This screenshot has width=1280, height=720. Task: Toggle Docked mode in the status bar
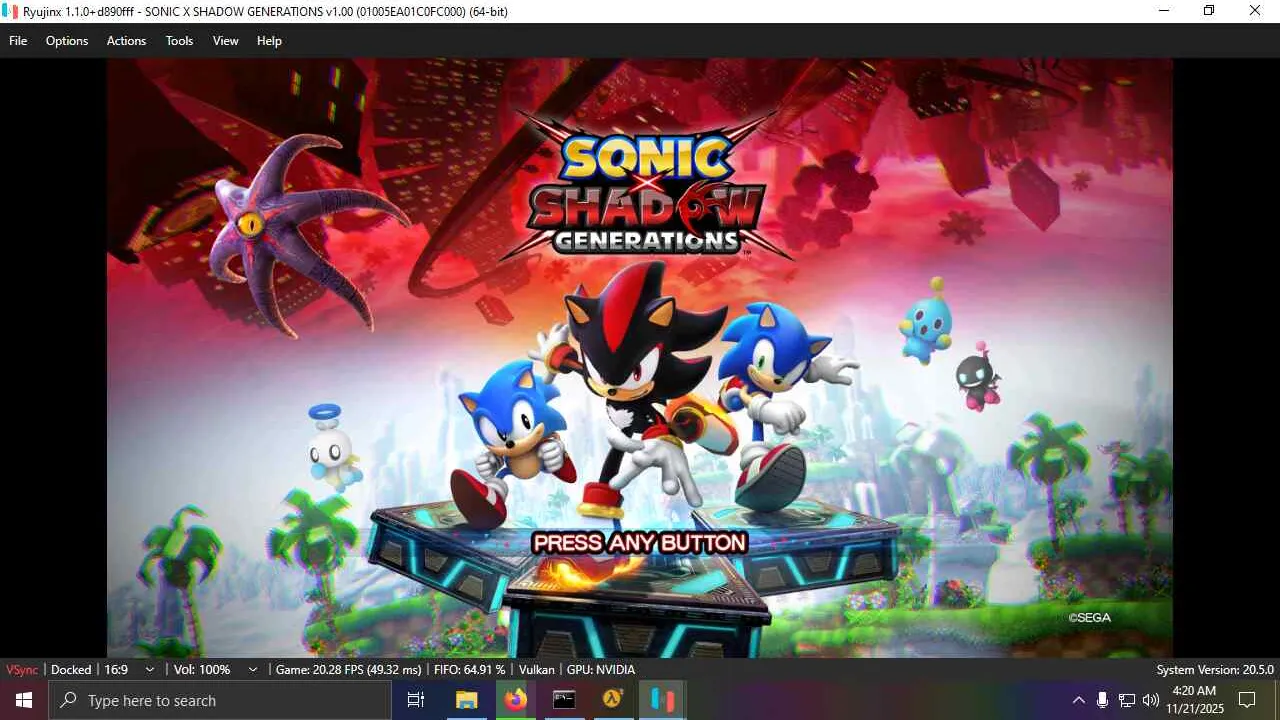coord(71,670)
